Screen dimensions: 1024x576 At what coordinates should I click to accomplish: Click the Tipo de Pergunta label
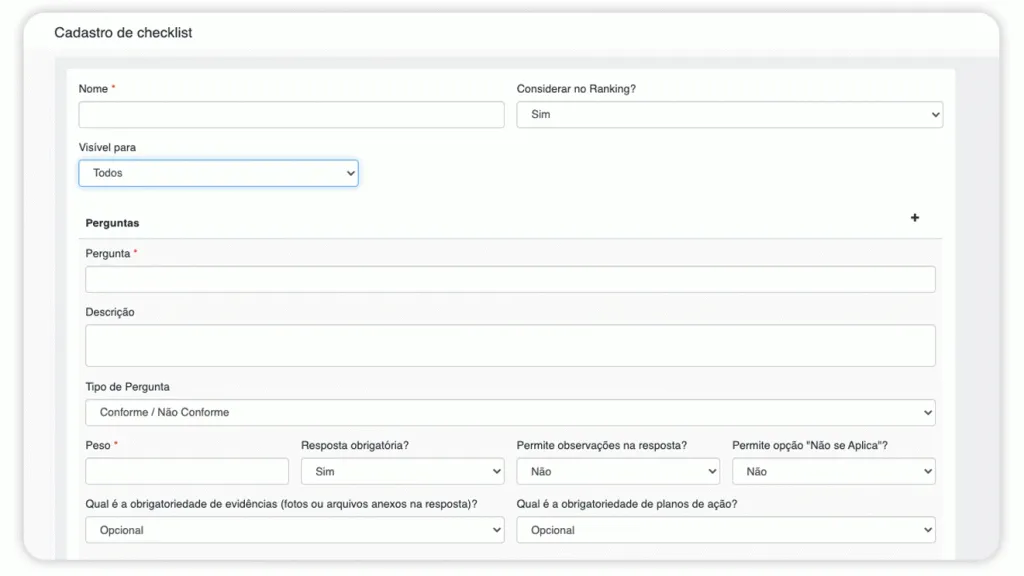pos(127,387)
